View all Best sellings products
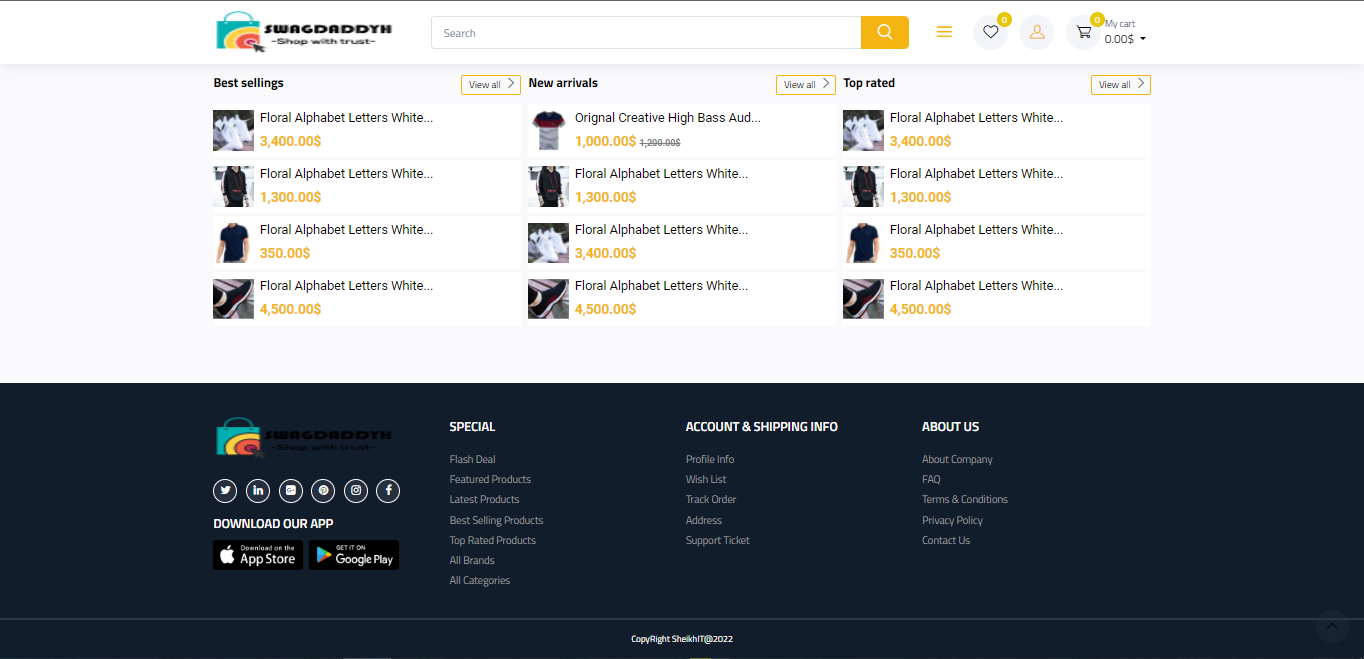The width and height of the screenshot is (1364, 659). [490, 85]
